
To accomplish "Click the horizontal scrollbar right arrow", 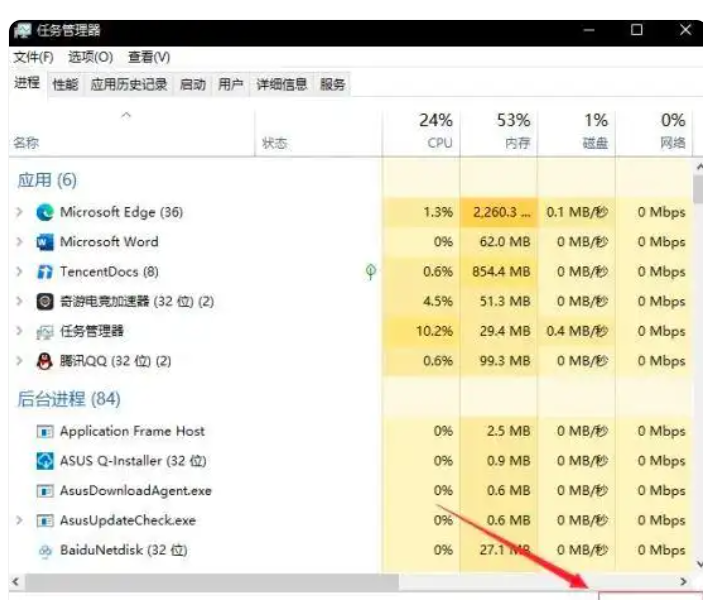I will point(683,582).
